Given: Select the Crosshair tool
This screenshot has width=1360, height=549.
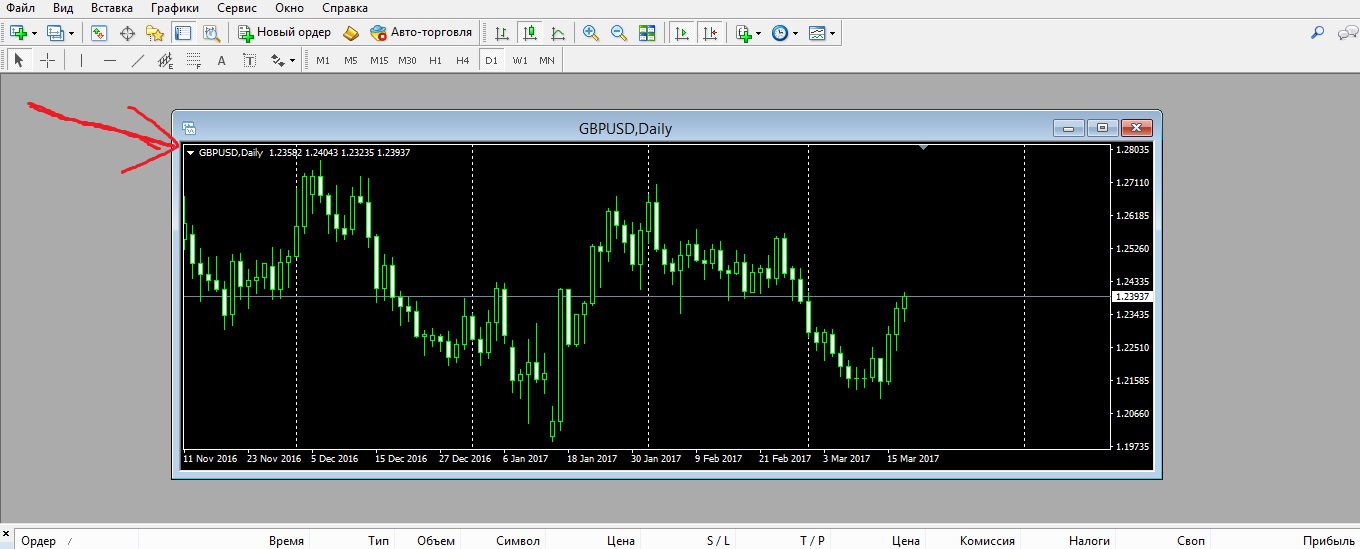Looking at the screenshot, I should click(47, 60).
